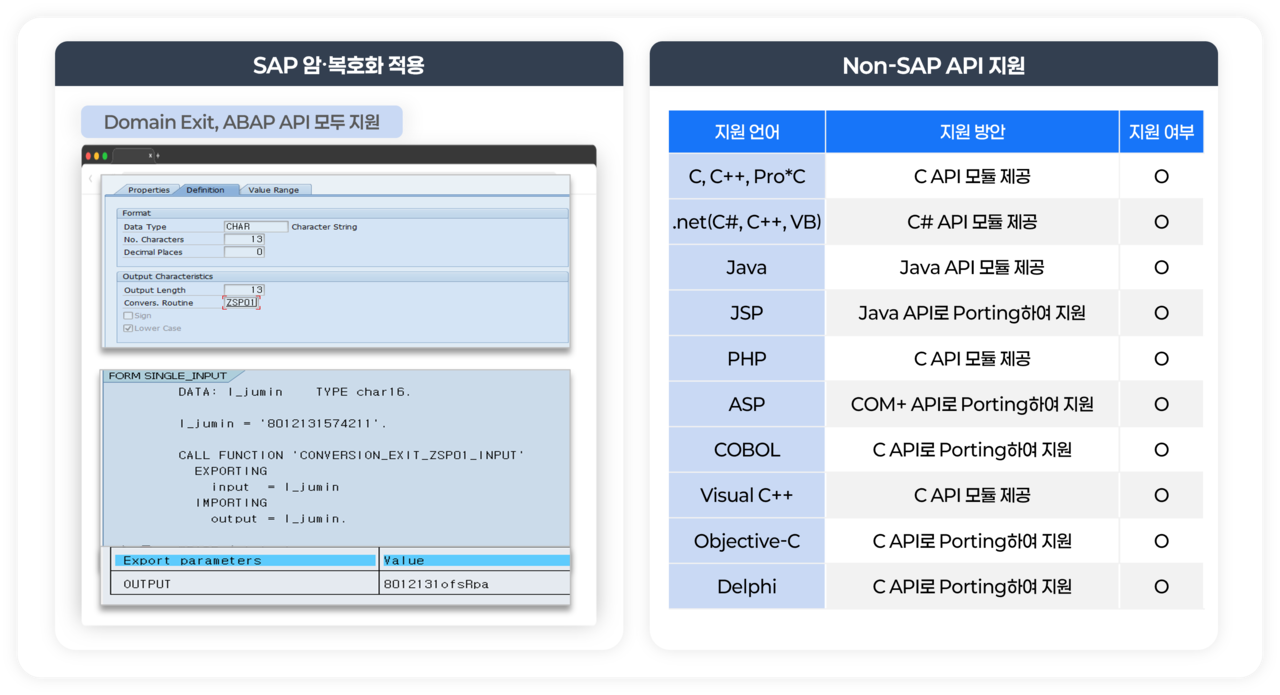The image size is (1280, 695).
Task: Click the 'DATA: l_jumin TYPE char16' line
Action: (295, 392)
